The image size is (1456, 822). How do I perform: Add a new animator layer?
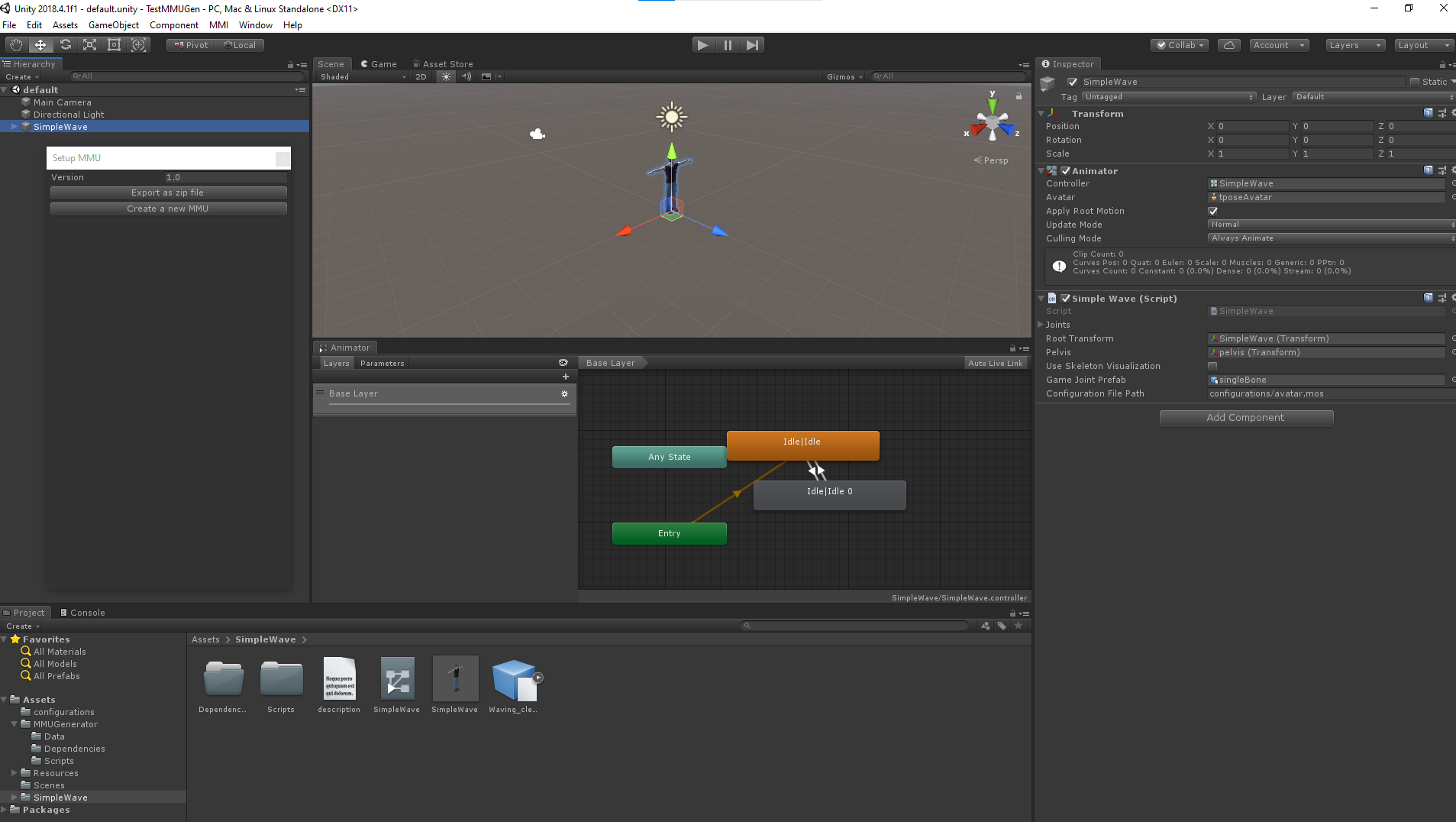566,377
